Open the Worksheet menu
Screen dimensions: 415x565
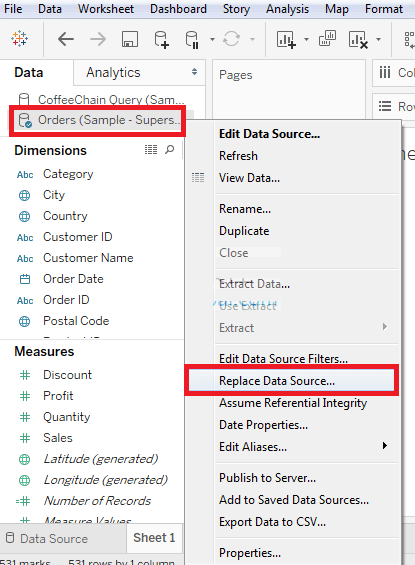coord(106,9)
